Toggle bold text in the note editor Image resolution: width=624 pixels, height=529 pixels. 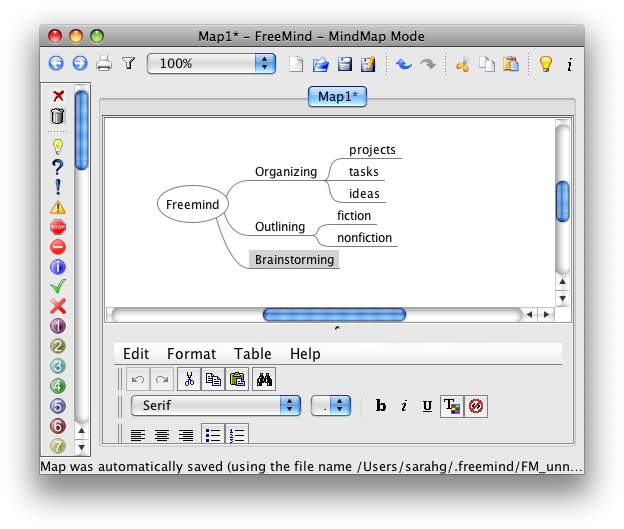click(381, 406)
